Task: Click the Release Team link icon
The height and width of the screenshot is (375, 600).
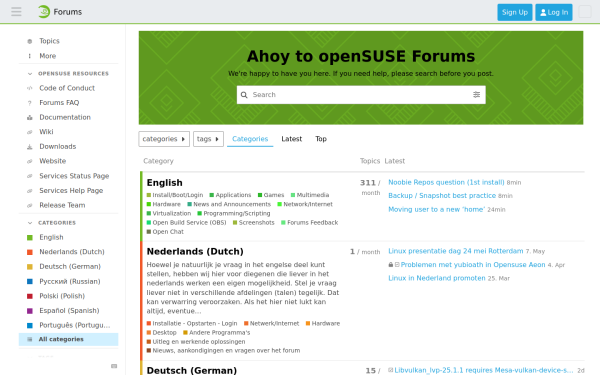Action: [x=30, y=205]
